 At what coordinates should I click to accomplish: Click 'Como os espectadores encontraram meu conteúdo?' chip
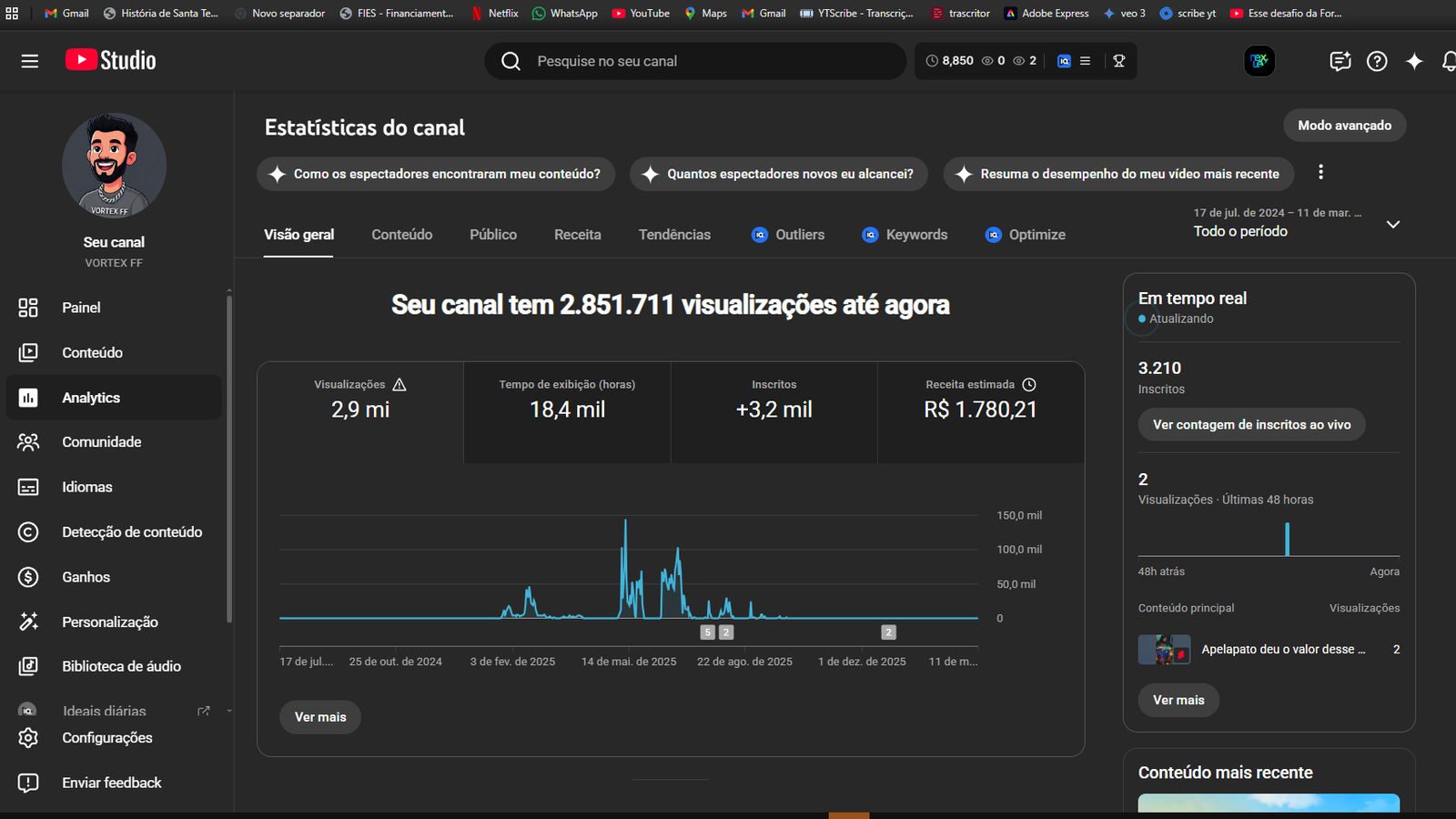(436, 174)
